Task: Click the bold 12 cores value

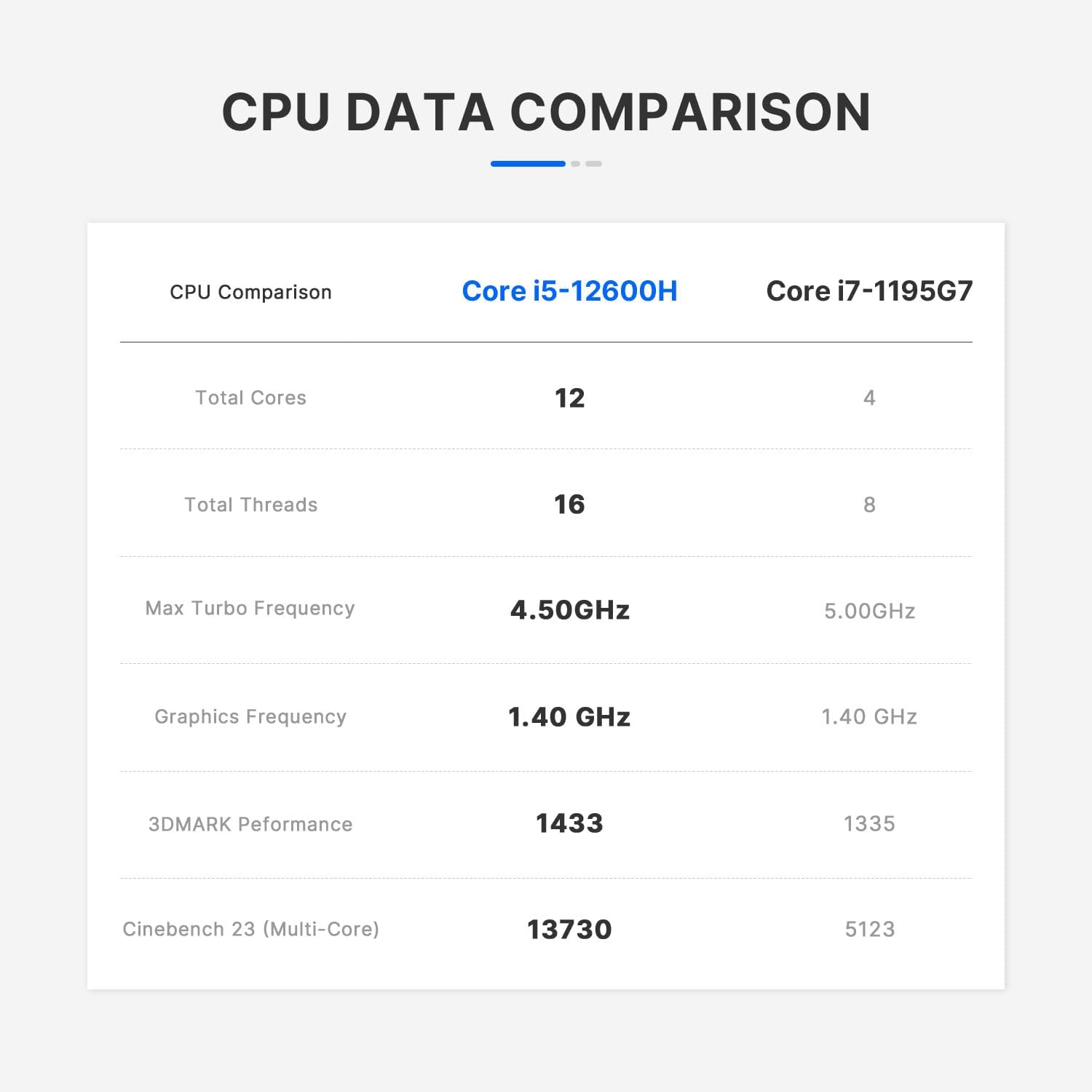Action: 569,398
